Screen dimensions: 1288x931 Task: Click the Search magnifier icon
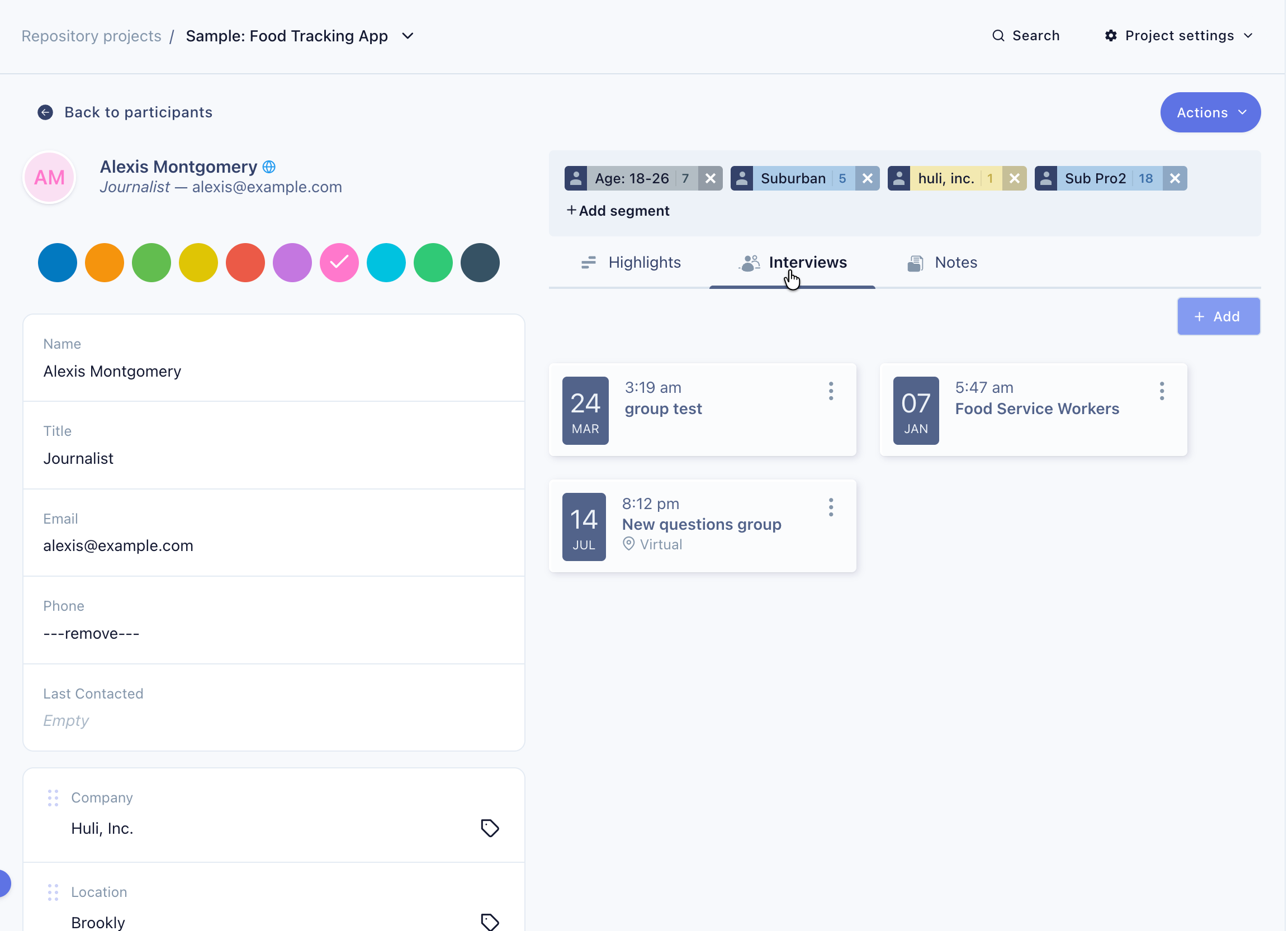pyautogui.click(x=998, y=36)
